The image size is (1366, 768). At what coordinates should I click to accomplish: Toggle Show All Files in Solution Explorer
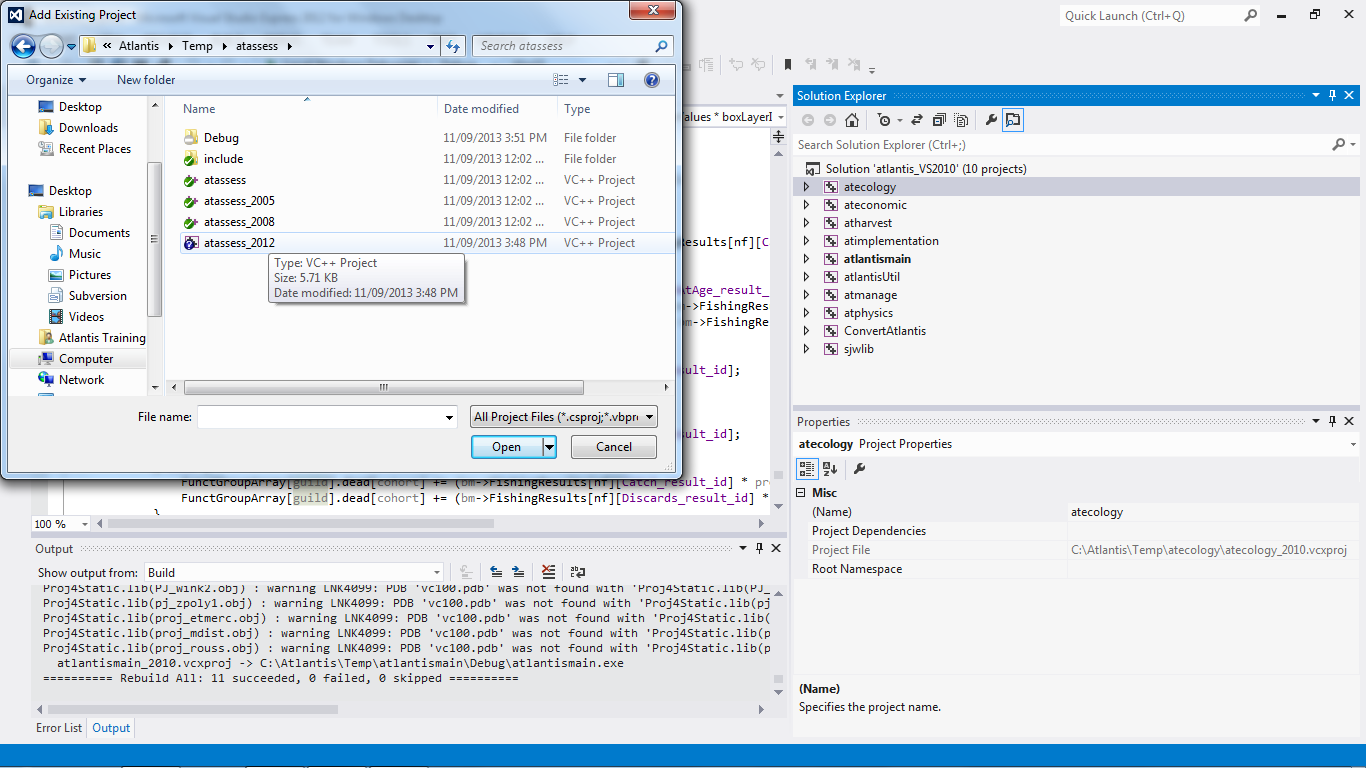coord(961,120)
